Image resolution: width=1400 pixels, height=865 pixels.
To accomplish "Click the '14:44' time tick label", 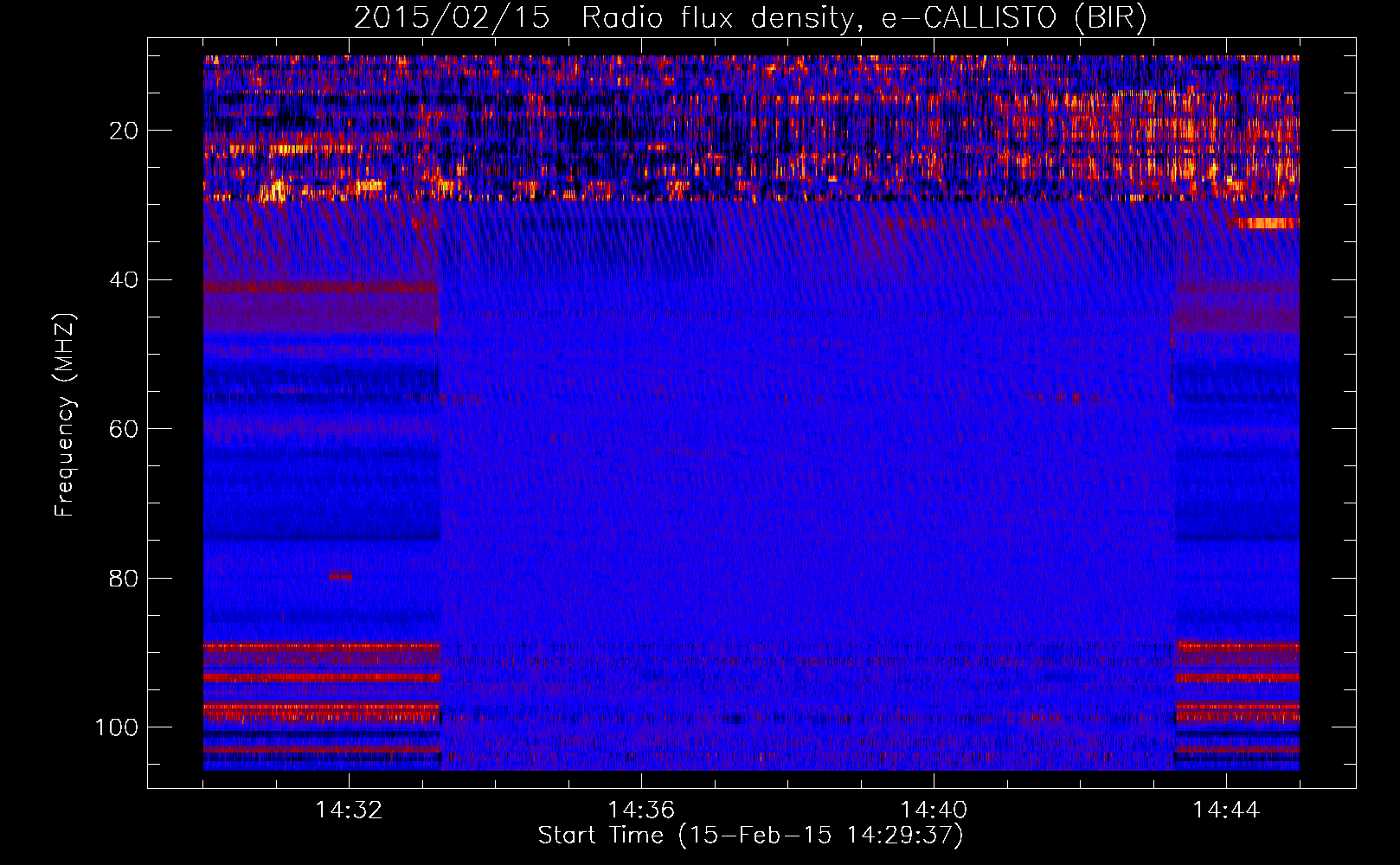I will pos(1226,811).
